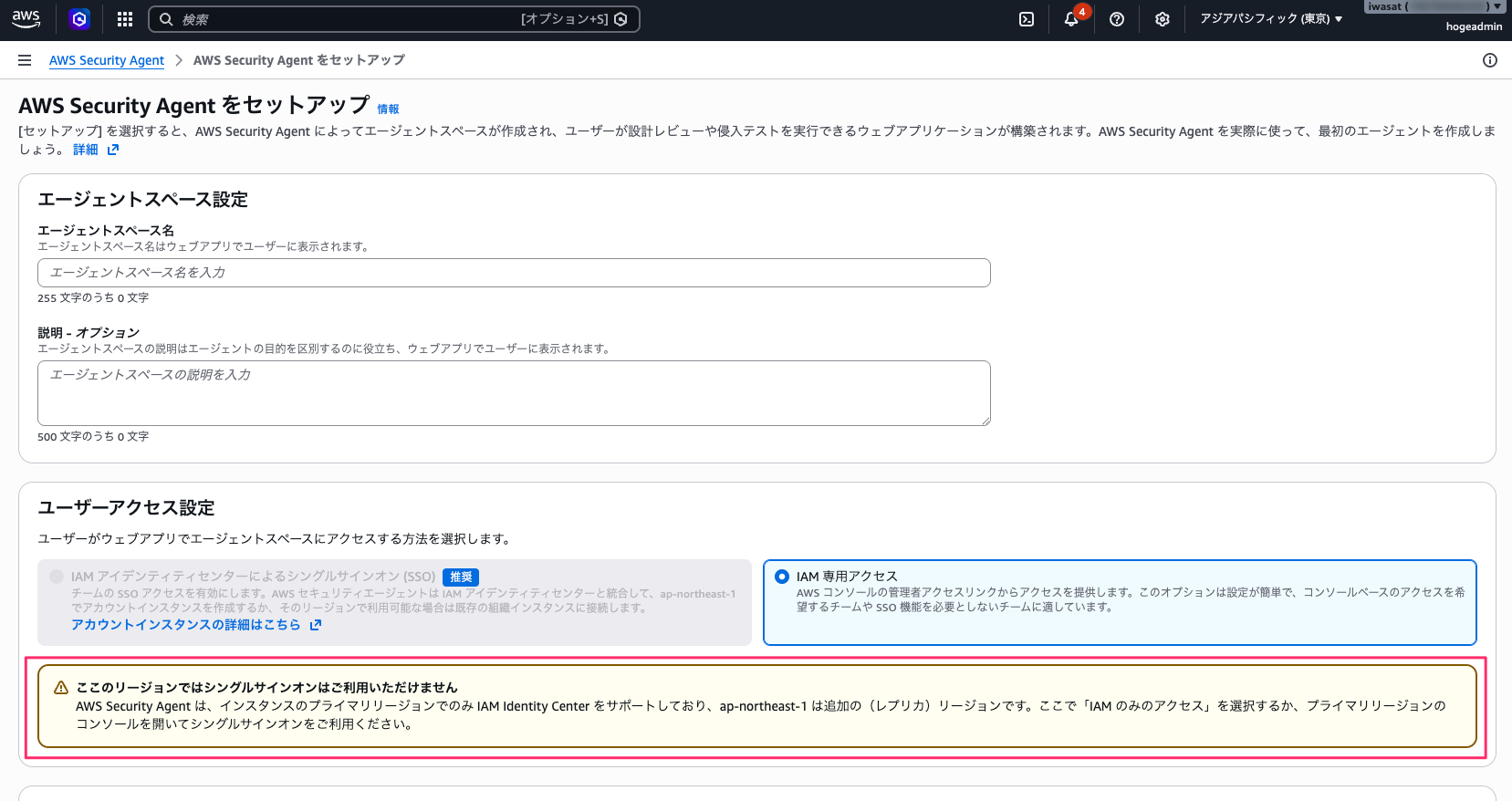Click the 255 文字のうち 0 文字 counter
This screenshot has height=801, width=1512.
coord(93,298)
